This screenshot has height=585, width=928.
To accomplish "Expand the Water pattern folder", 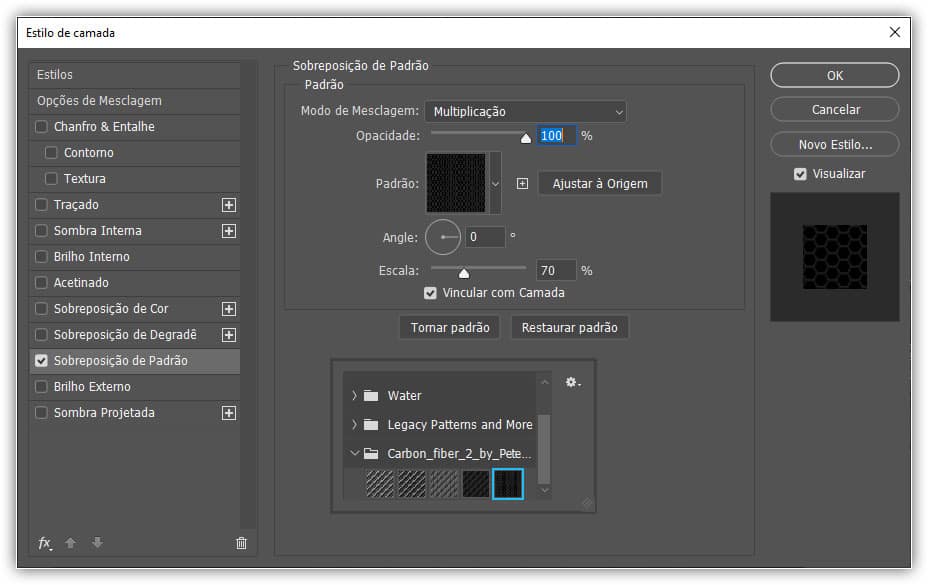I will tap(354, 396).
